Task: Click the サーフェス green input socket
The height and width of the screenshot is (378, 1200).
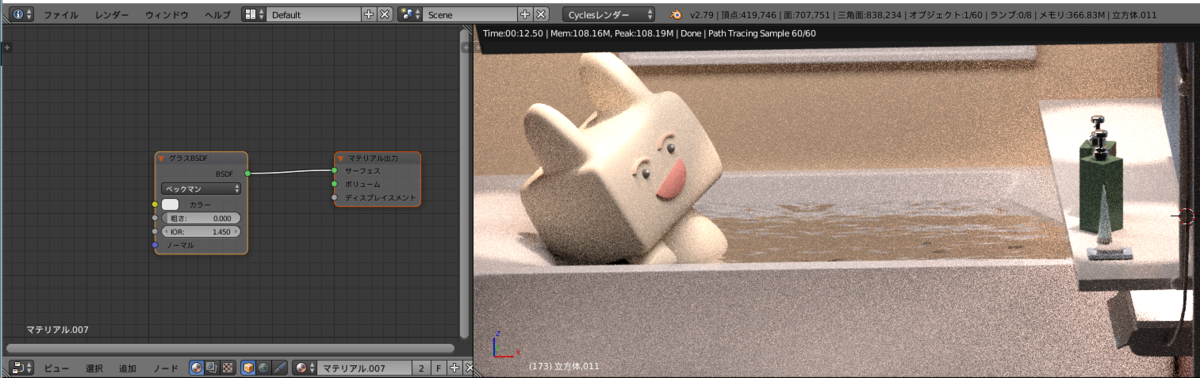Action: click(335, 171)
